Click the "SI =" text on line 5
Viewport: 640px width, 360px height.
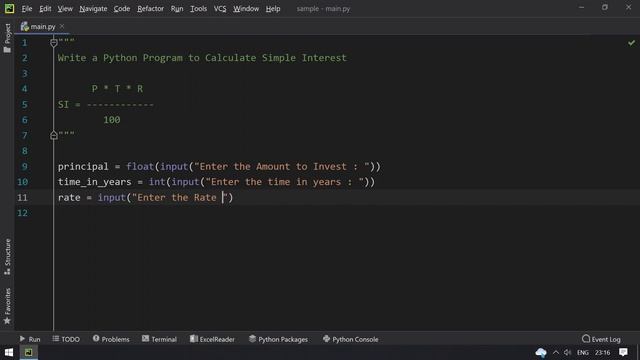point(69,104)
